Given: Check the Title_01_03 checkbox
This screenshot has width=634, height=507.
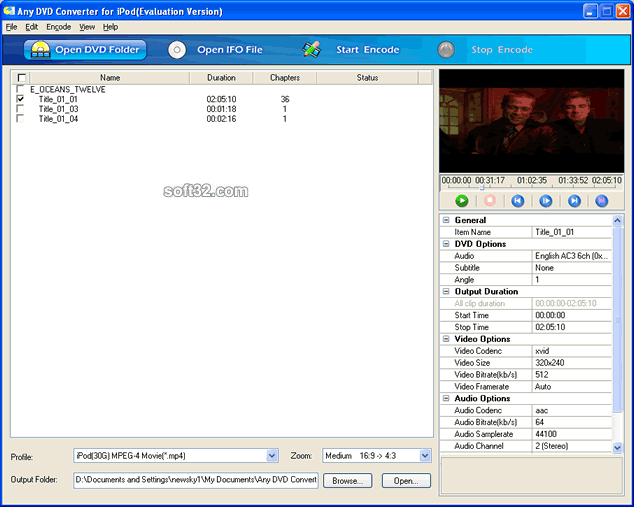Looking at the screenshot, I should (x=20, y=108).
